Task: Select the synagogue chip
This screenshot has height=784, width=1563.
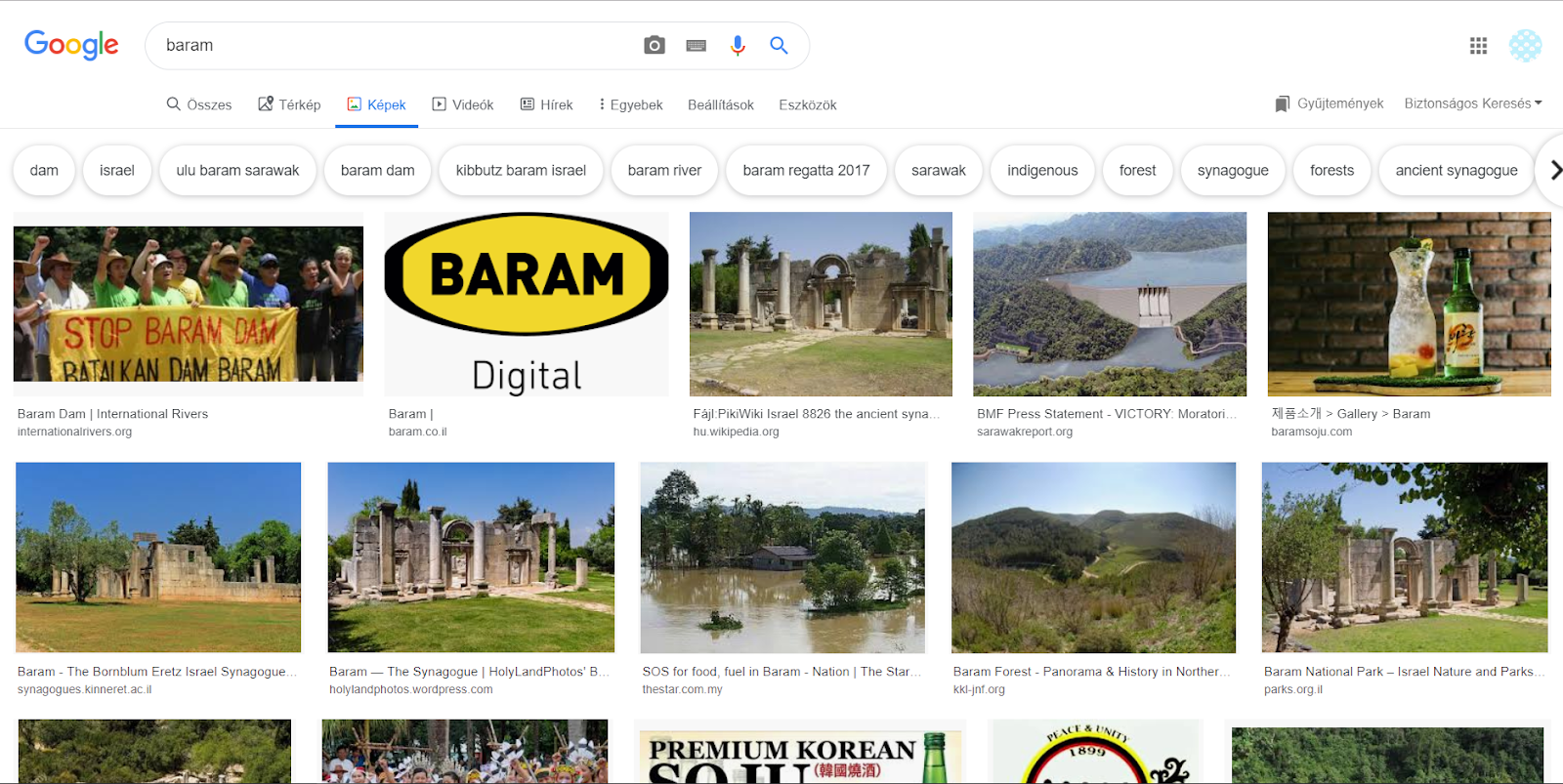Action: point(1233,170)
